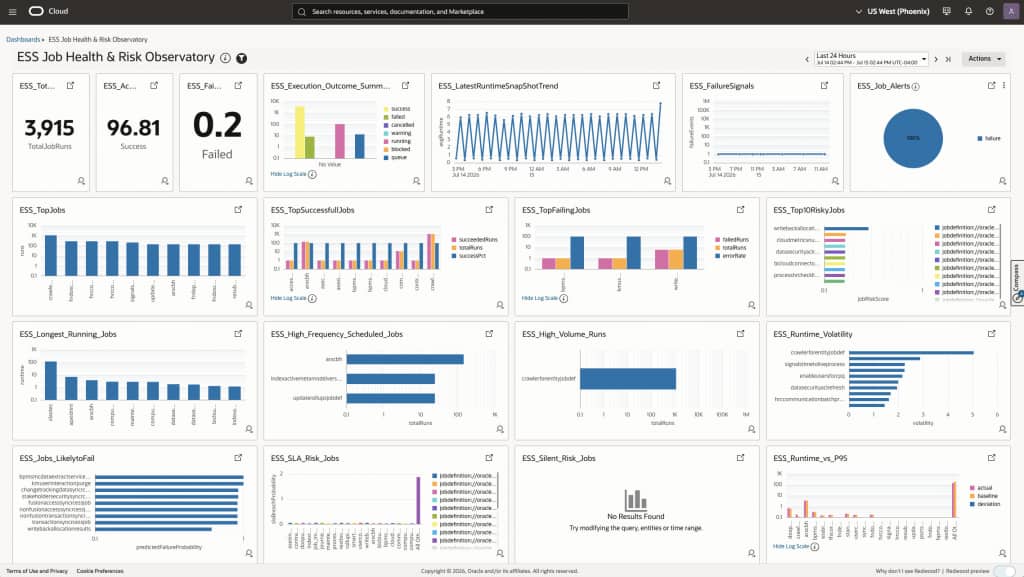Open ESS_Job_Alerts three-dot options menu

[1004, 86]
